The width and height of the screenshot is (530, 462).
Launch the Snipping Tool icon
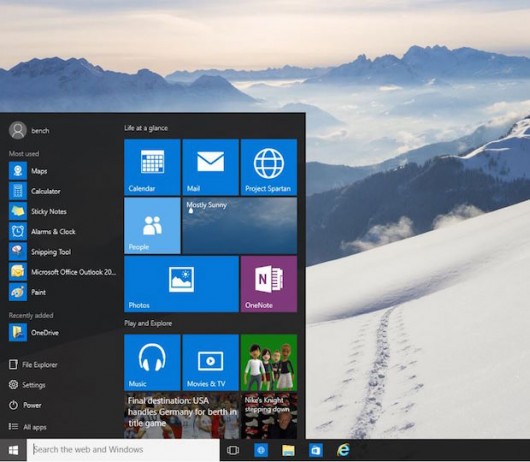coord(18,251)
